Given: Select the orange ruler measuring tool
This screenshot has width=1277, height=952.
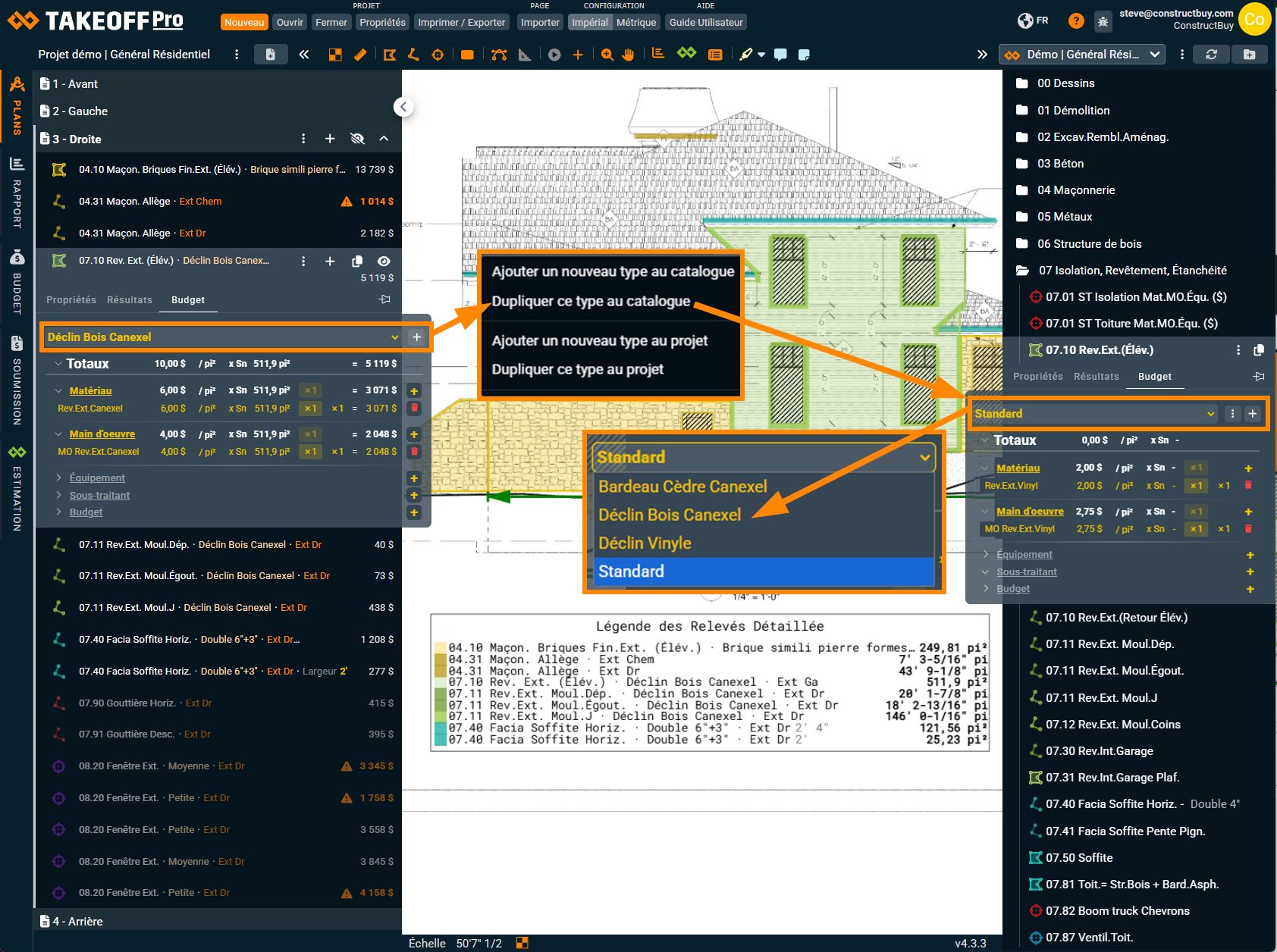Looking at the screenshot, I should pyautogui.click(x=361, y=55).
